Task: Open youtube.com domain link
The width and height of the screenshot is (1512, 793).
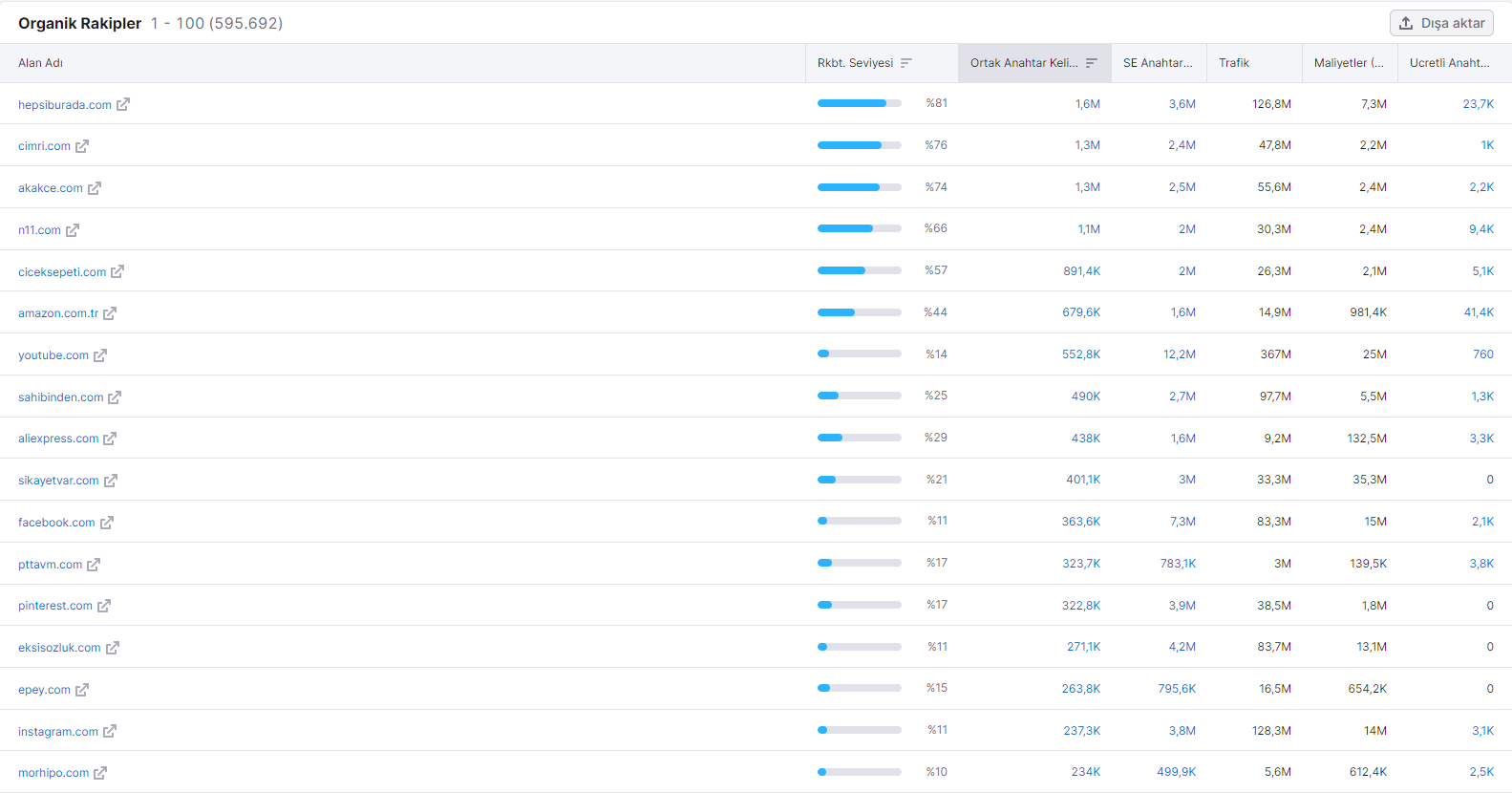Action: 53,355
